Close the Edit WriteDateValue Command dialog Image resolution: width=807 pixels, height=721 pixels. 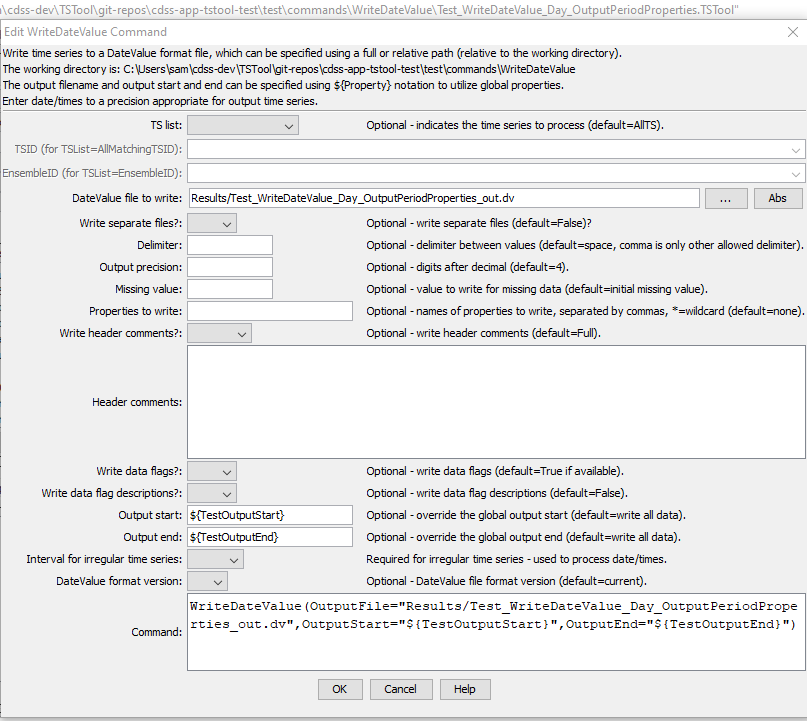pos(793,32)
